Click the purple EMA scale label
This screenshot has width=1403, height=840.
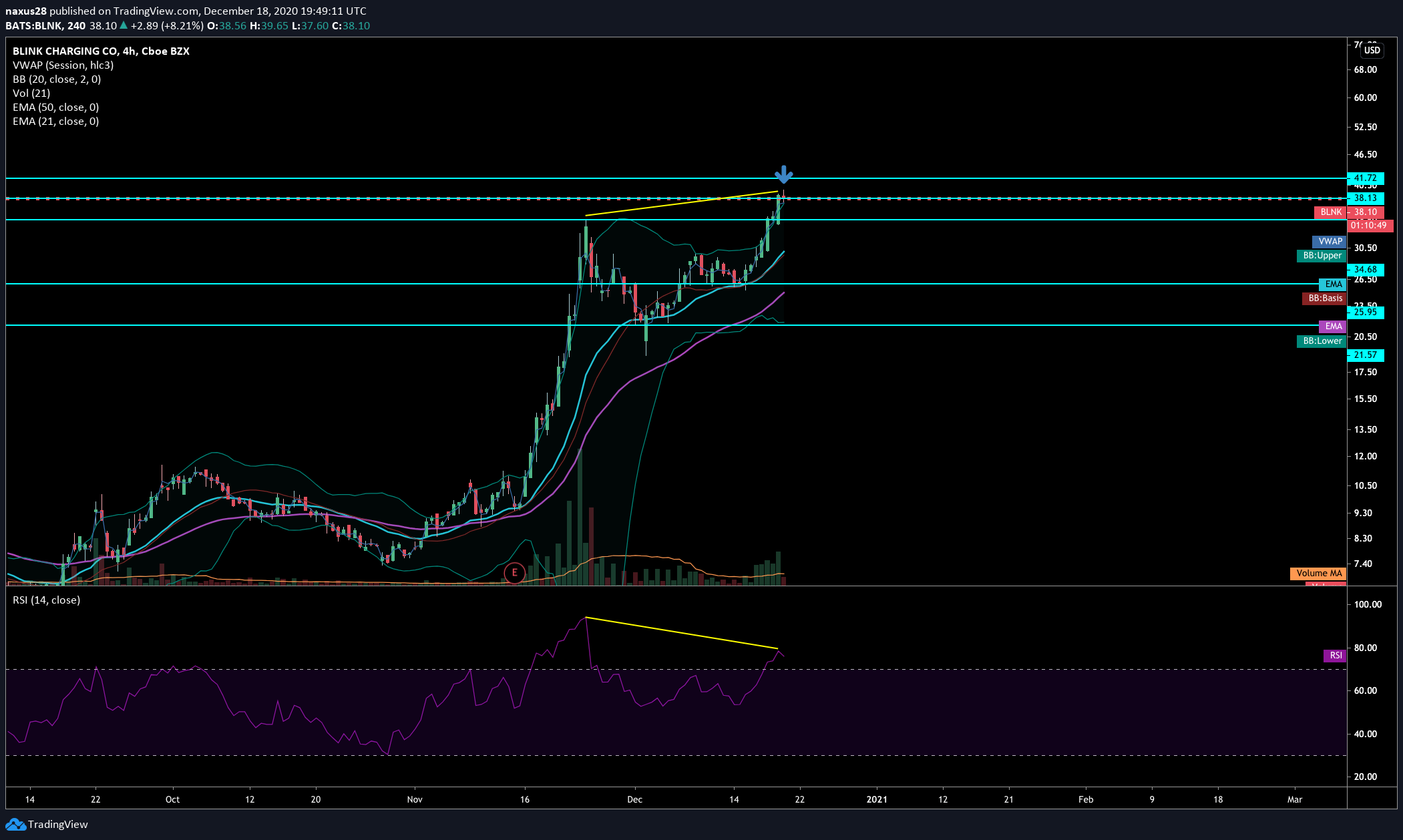pos(1334,327)
